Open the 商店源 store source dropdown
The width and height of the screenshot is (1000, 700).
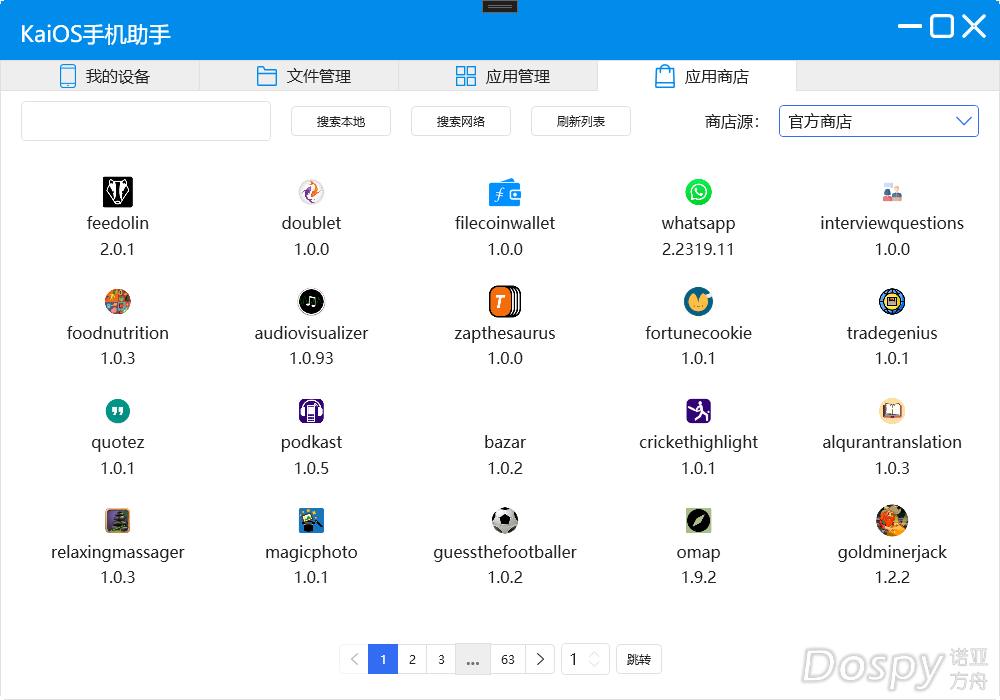coord(878,121)
